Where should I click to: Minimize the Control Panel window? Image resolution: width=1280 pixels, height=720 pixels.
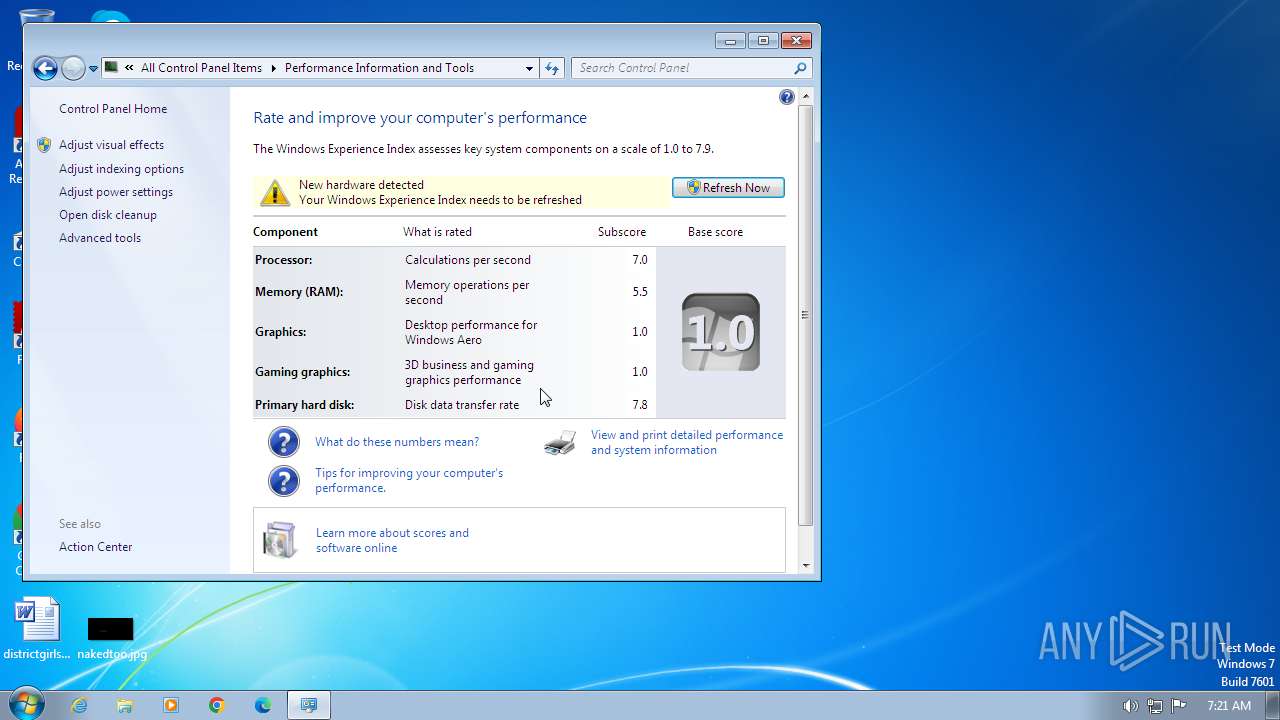(730, 41)
